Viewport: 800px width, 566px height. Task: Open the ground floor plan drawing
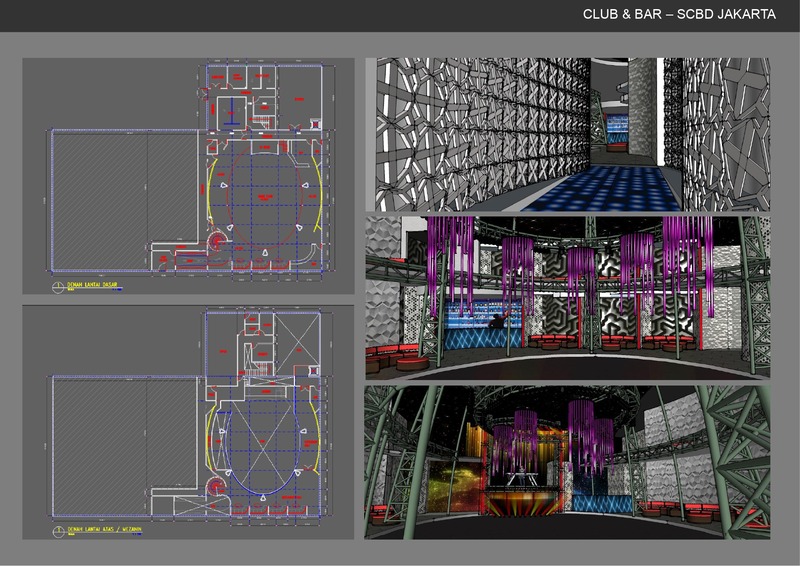[188, 177]
